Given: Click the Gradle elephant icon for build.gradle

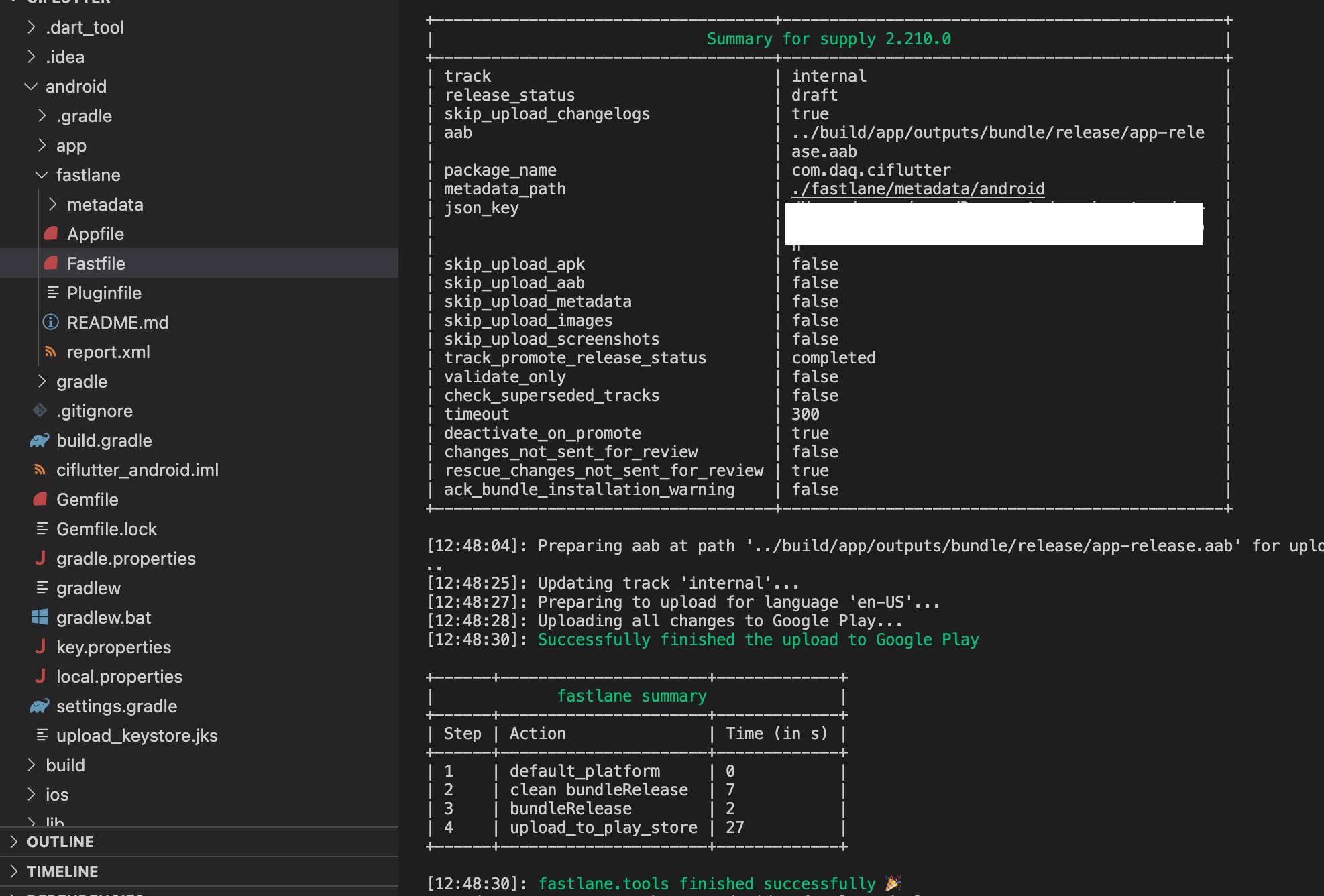Looking at the screenshot, I should (40, 440).
